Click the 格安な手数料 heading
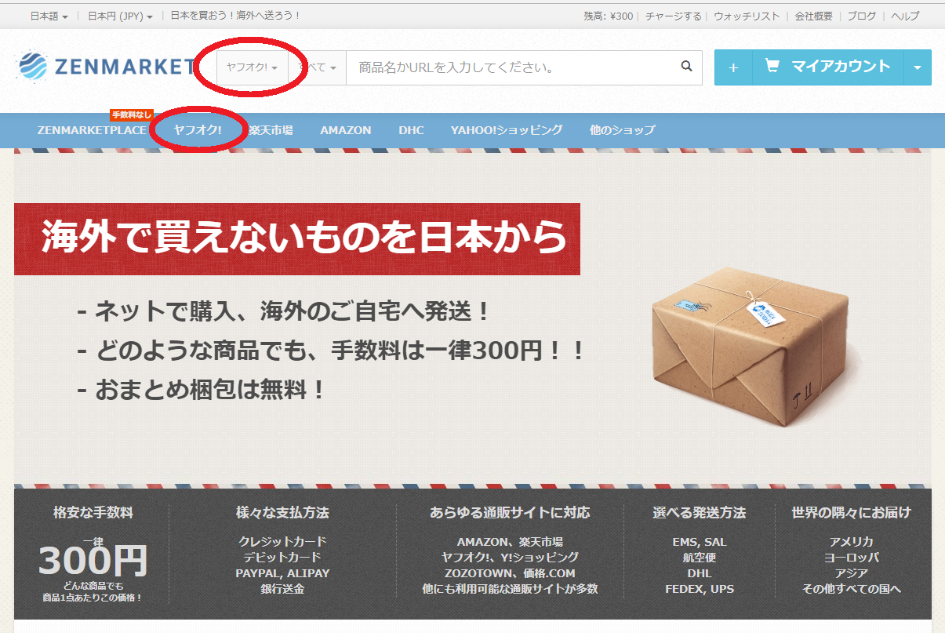Viewport: 945px width, 633px height. pyautogui.click(x=93, y=513)
